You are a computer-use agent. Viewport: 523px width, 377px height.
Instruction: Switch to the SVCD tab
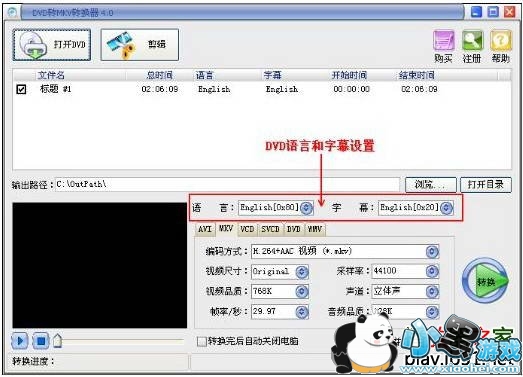tap(270, 230)
